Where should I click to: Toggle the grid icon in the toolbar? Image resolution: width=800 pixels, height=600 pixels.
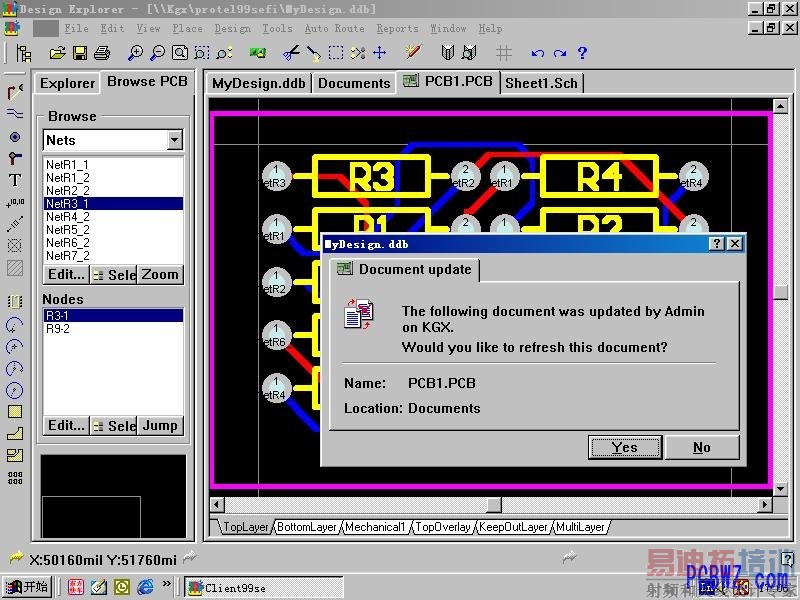coord(504,53)
